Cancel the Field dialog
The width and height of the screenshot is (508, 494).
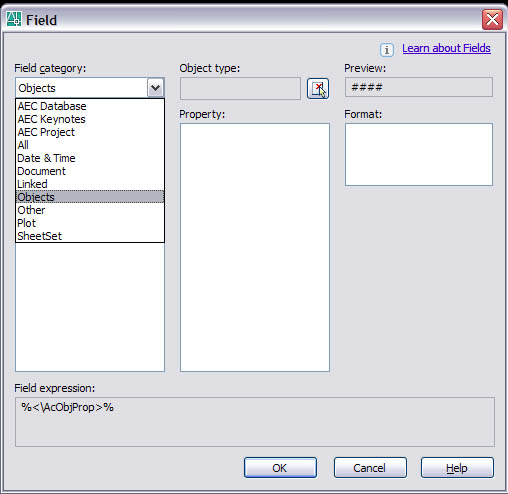[x=370, y=468]
